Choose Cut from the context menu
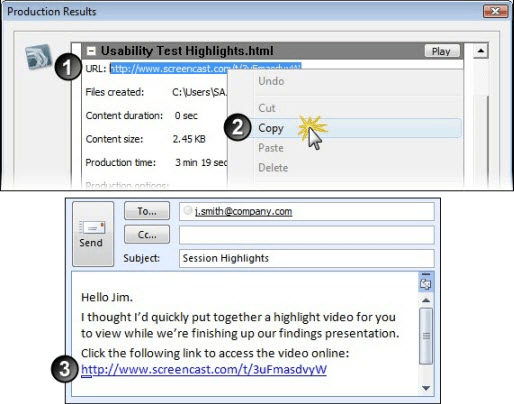514x404 pixels. [x=267, y=108]
